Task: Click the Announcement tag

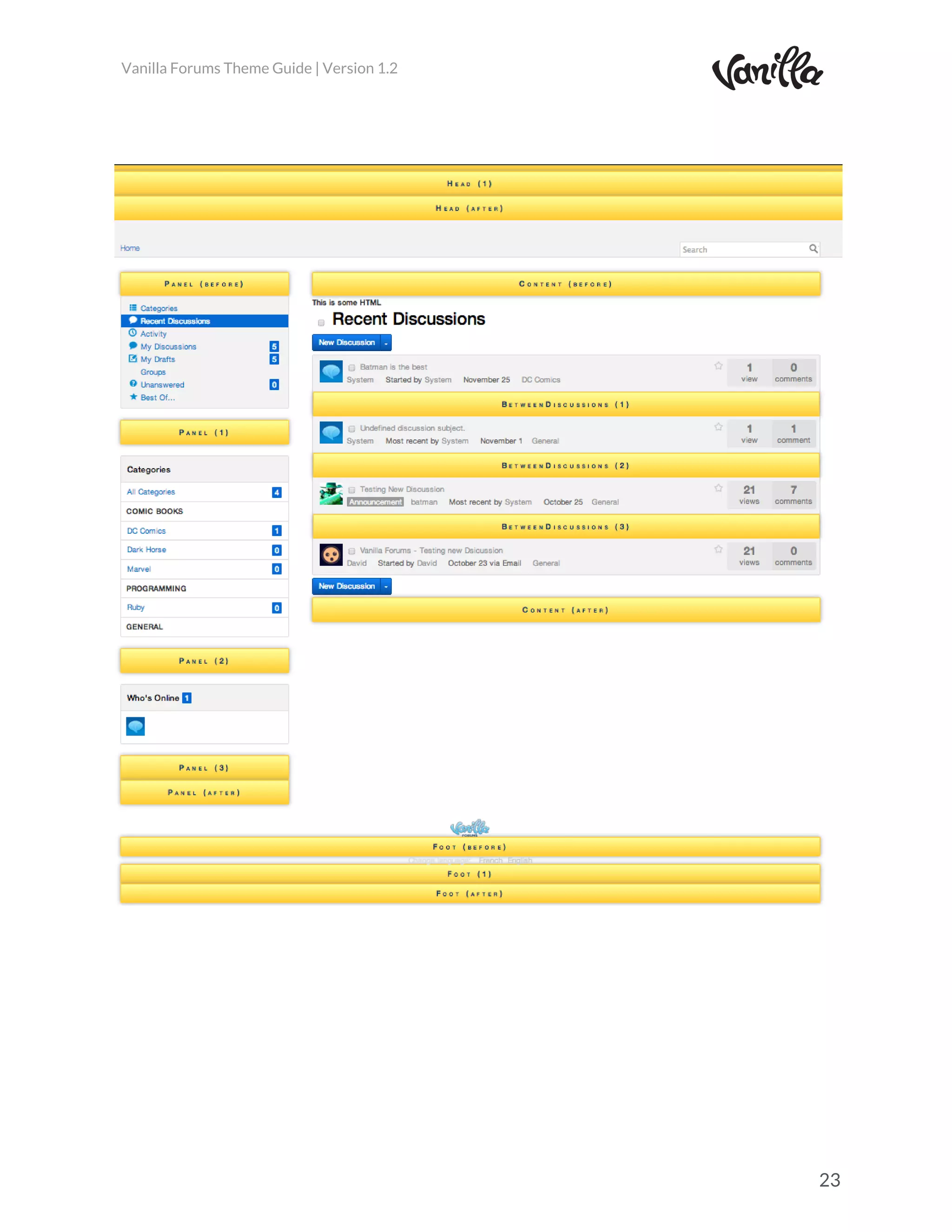Action: (x=376, y=502)
